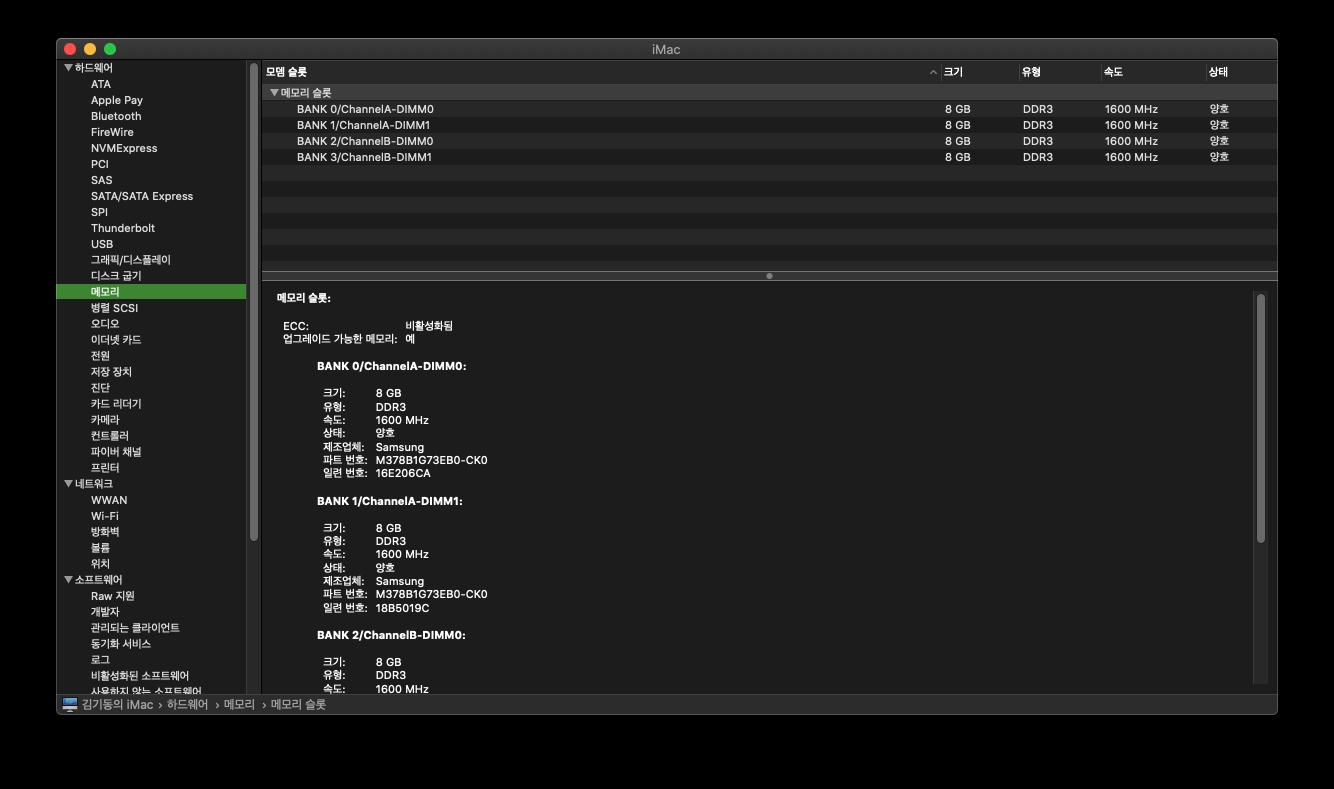Select Bluetooth in the sidebar
Image resolution: width=1334 pixels, height=789 pixels.
116,116
